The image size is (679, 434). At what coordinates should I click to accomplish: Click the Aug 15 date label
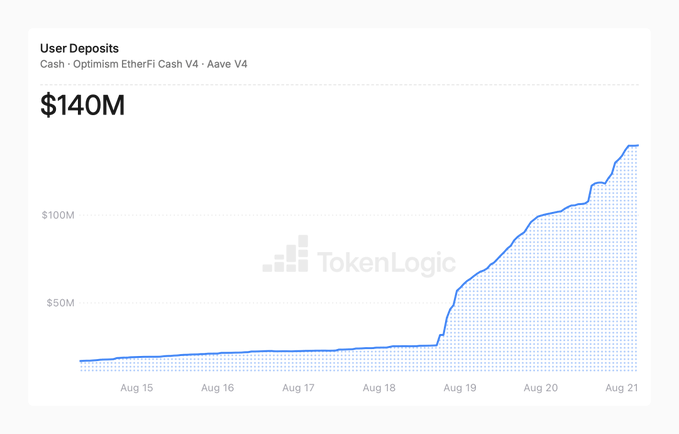pyautogui.click(x=136, y=388)
